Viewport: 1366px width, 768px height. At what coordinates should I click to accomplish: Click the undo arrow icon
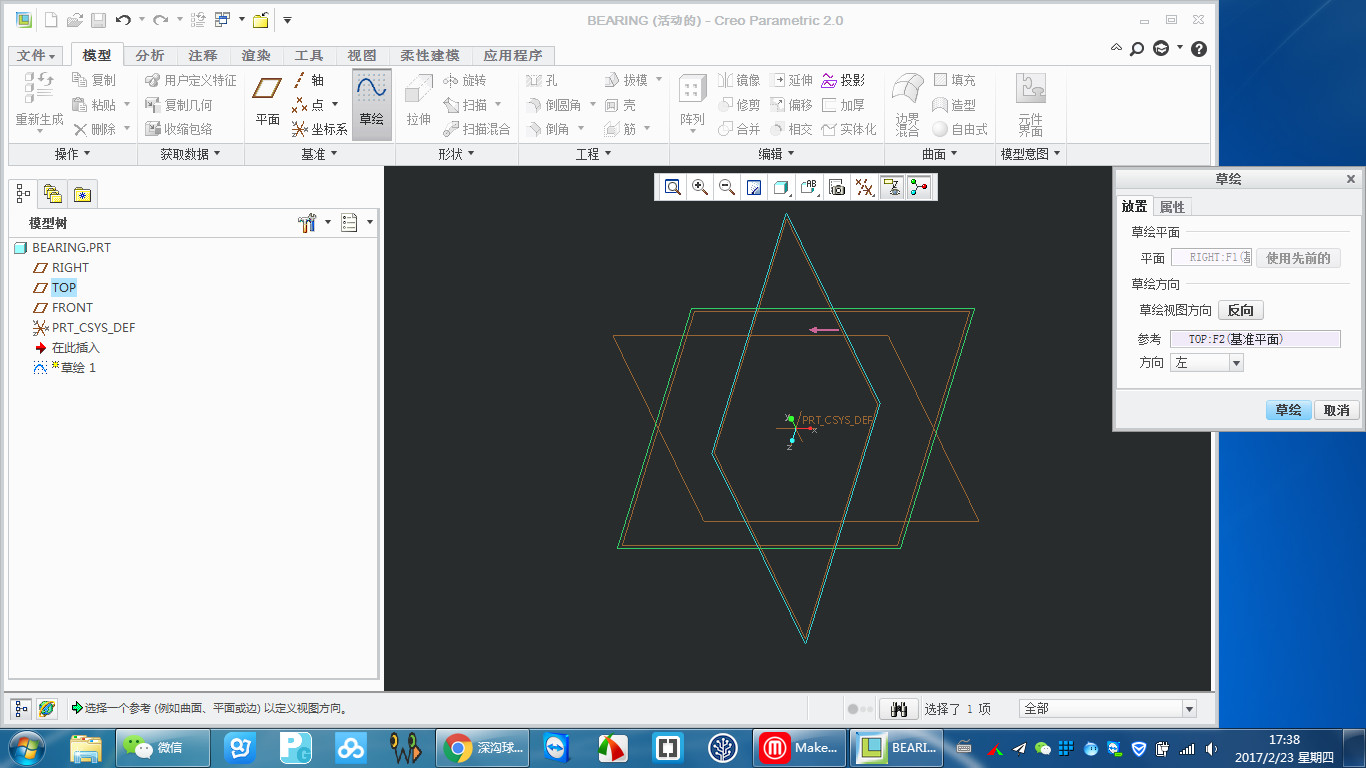coord(123,20)
